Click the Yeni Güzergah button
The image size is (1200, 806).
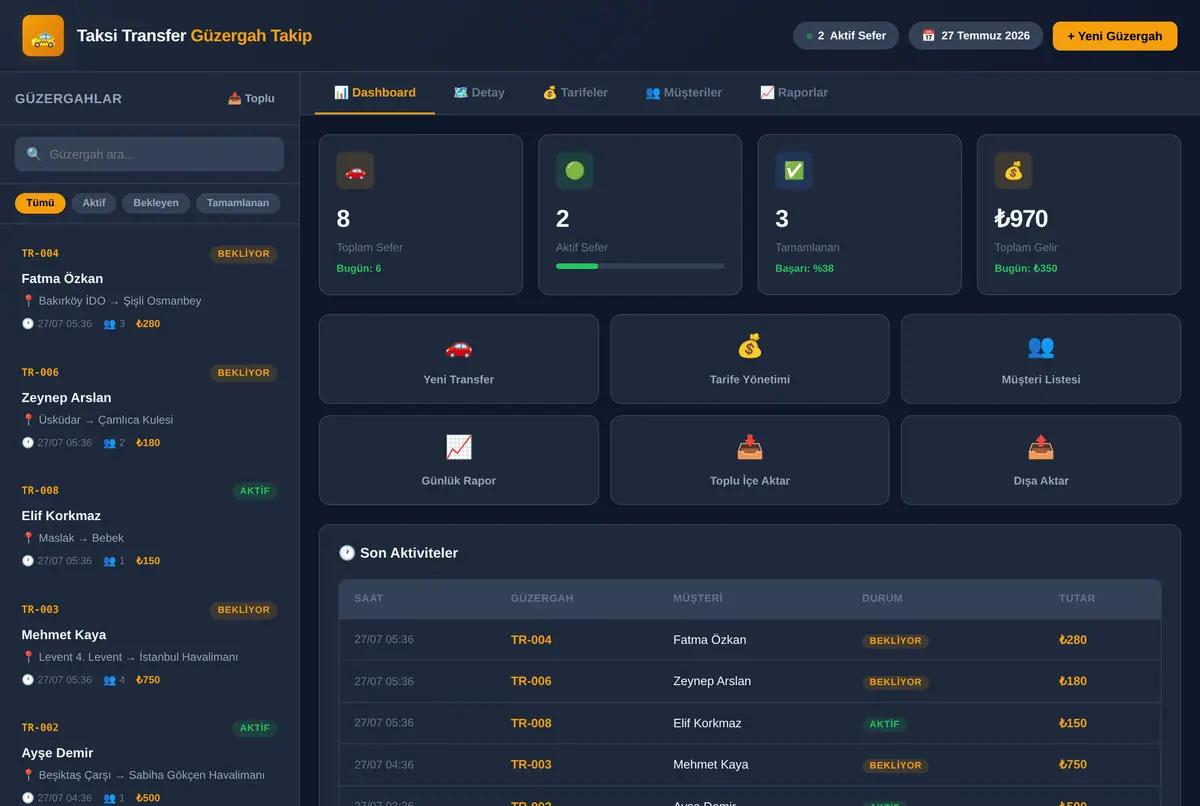click(1115, 36)
